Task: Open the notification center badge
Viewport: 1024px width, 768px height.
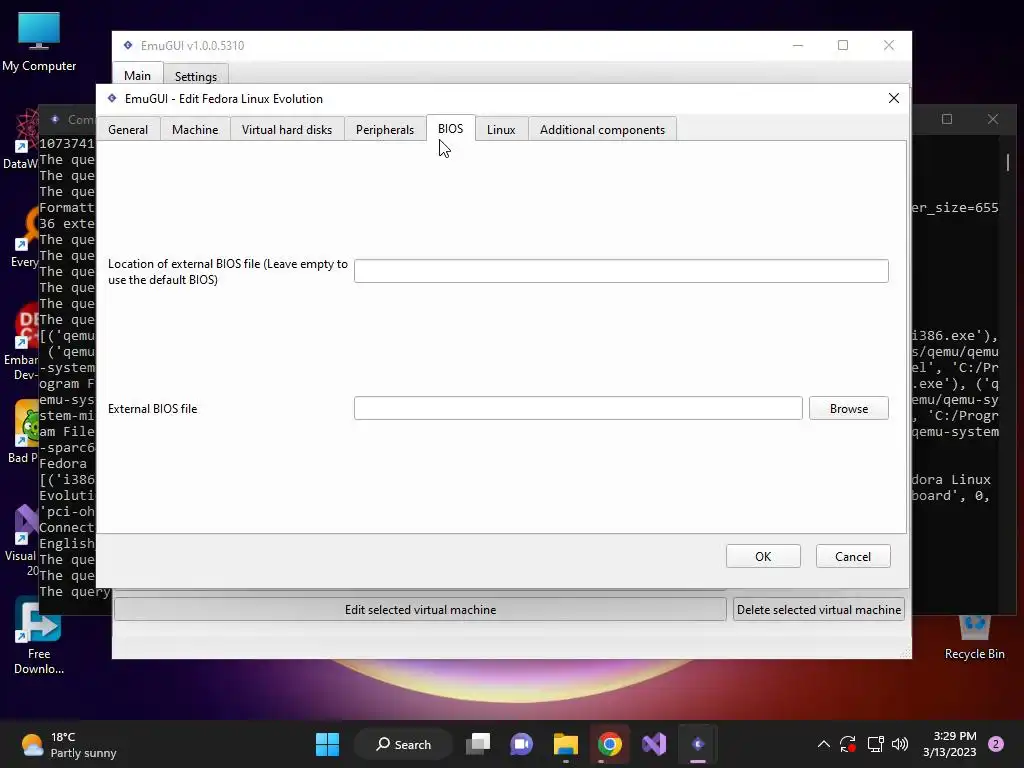Action: tap(996, 744)
